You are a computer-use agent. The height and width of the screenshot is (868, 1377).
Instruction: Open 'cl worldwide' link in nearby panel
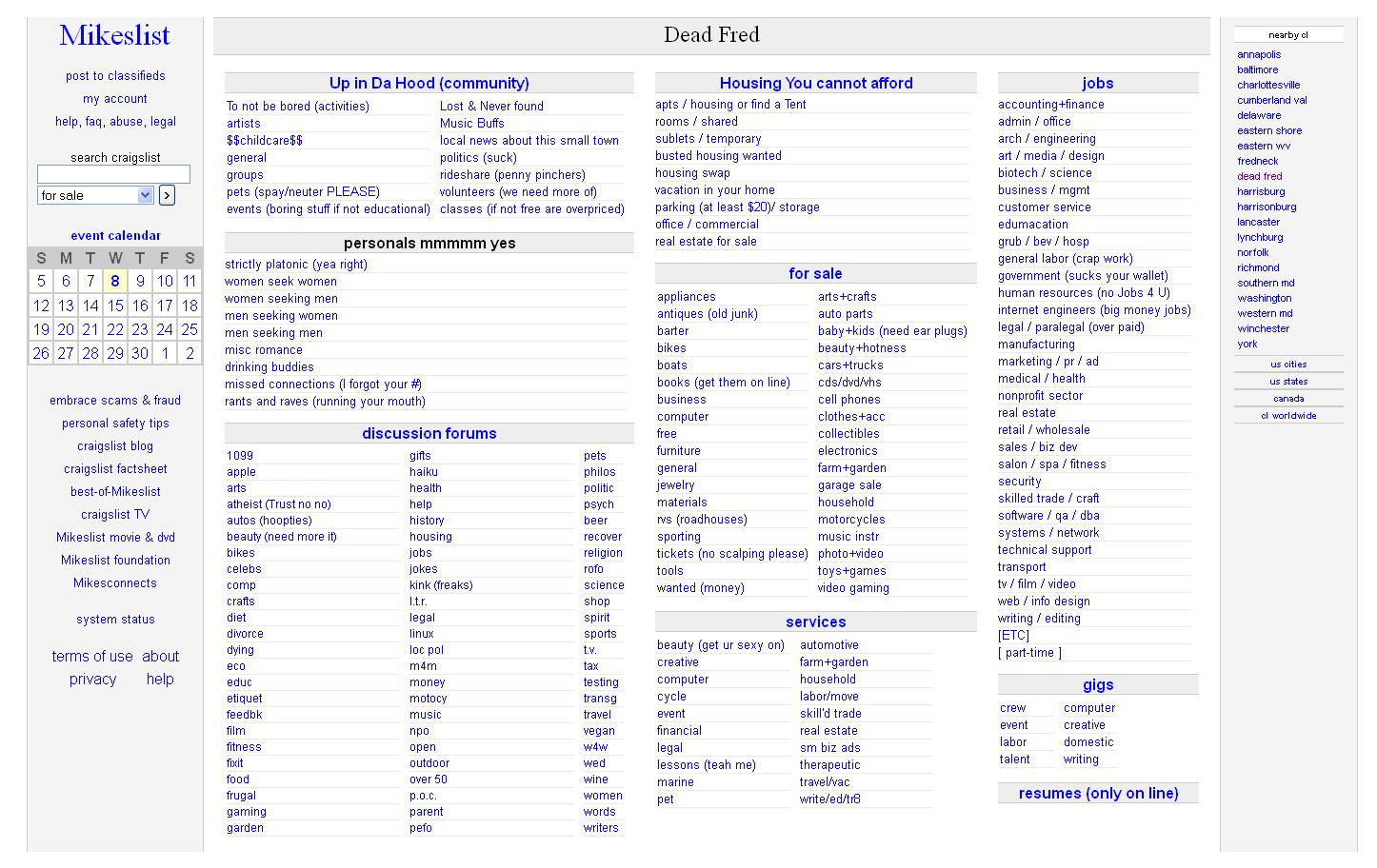[x=1288, y=416]
